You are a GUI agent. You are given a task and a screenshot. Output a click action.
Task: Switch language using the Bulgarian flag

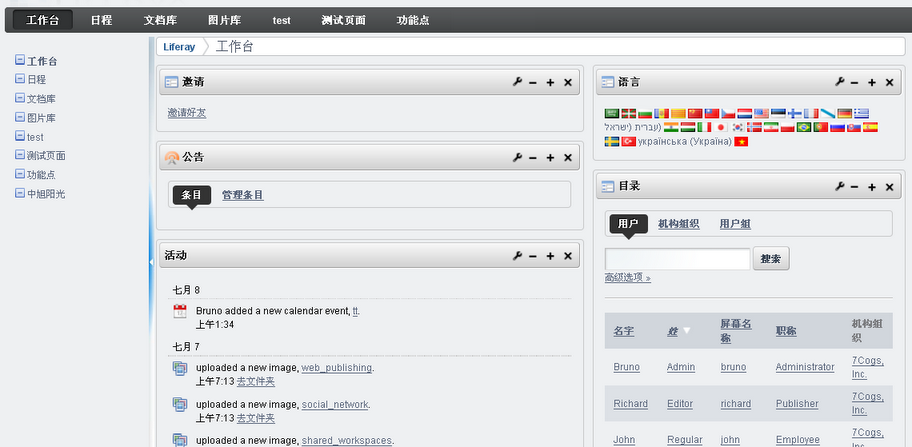(645, 113)
